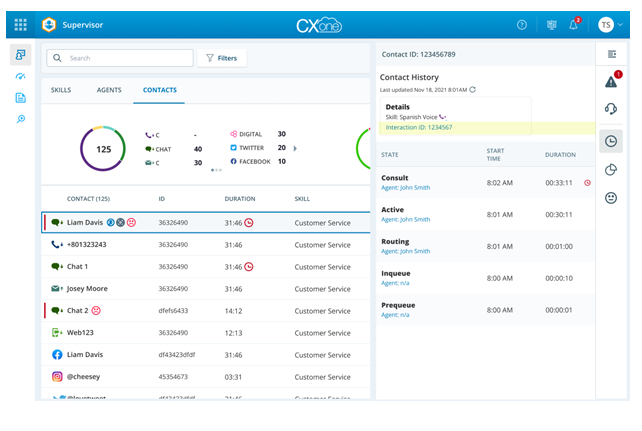Viewport: 642px width, 431px height.
Task: Click the Agent: n/a link under Inqueue
Action: (x=395, y=283)
